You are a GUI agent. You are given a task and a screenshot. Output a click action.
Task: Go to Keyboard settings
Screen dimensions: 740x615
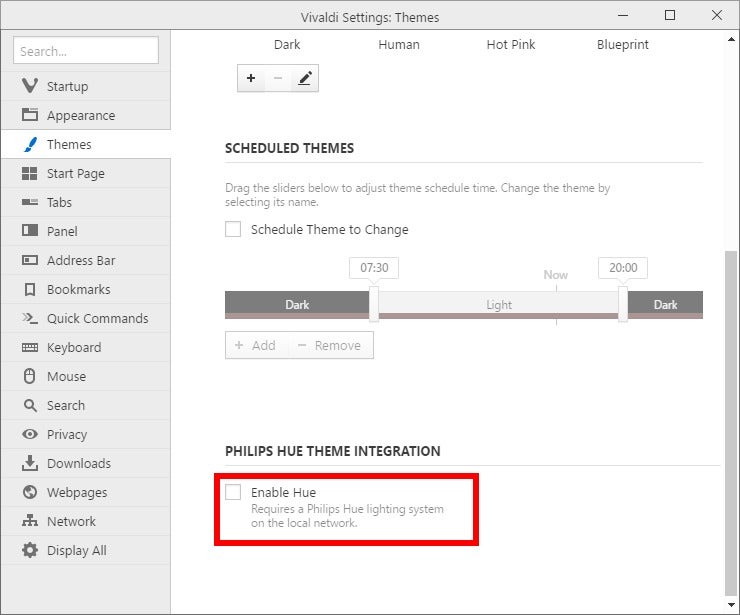(85, 347)
